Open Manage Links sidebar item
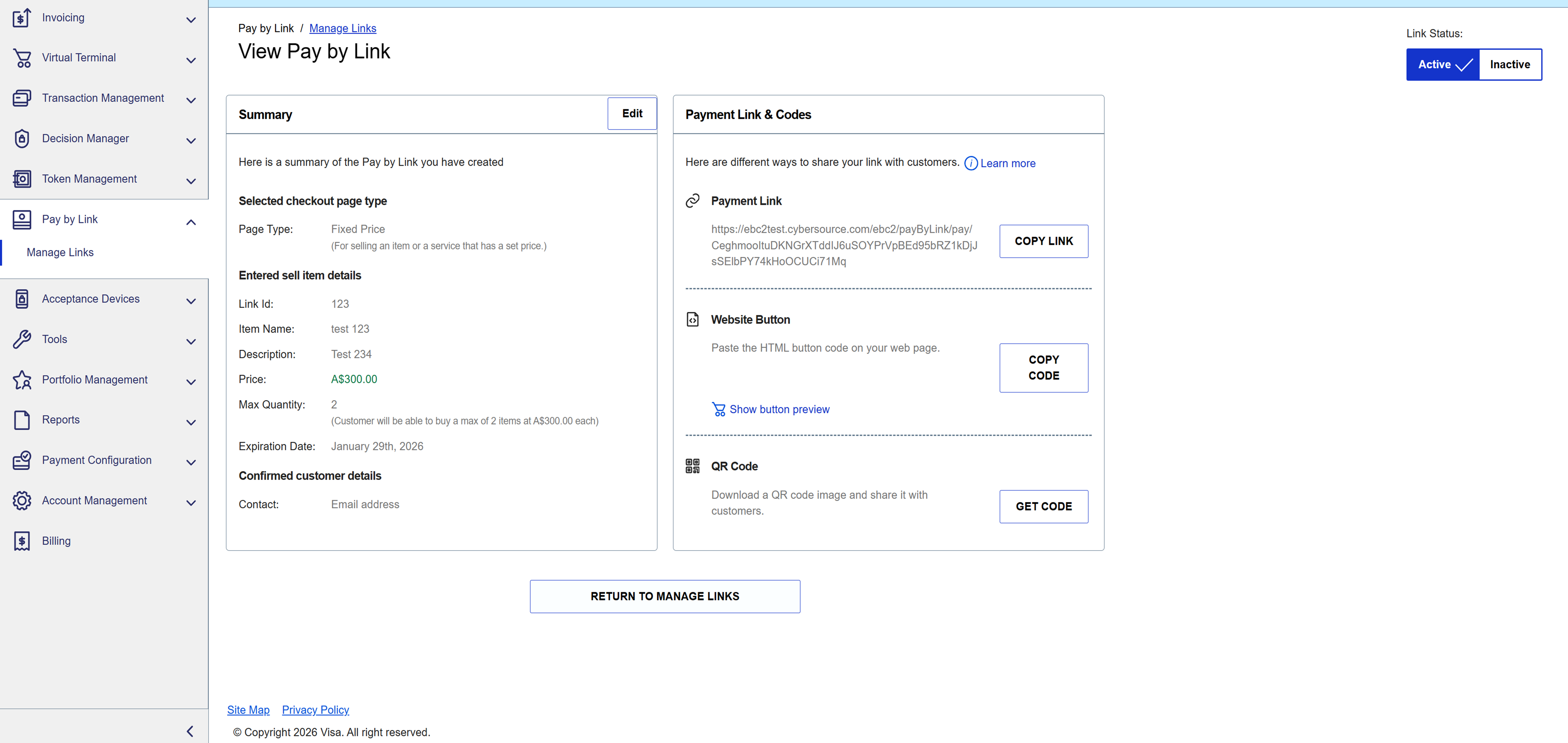Image resolution: width=1568 pixels, height=743 pixels. click(x=60, y=252)
